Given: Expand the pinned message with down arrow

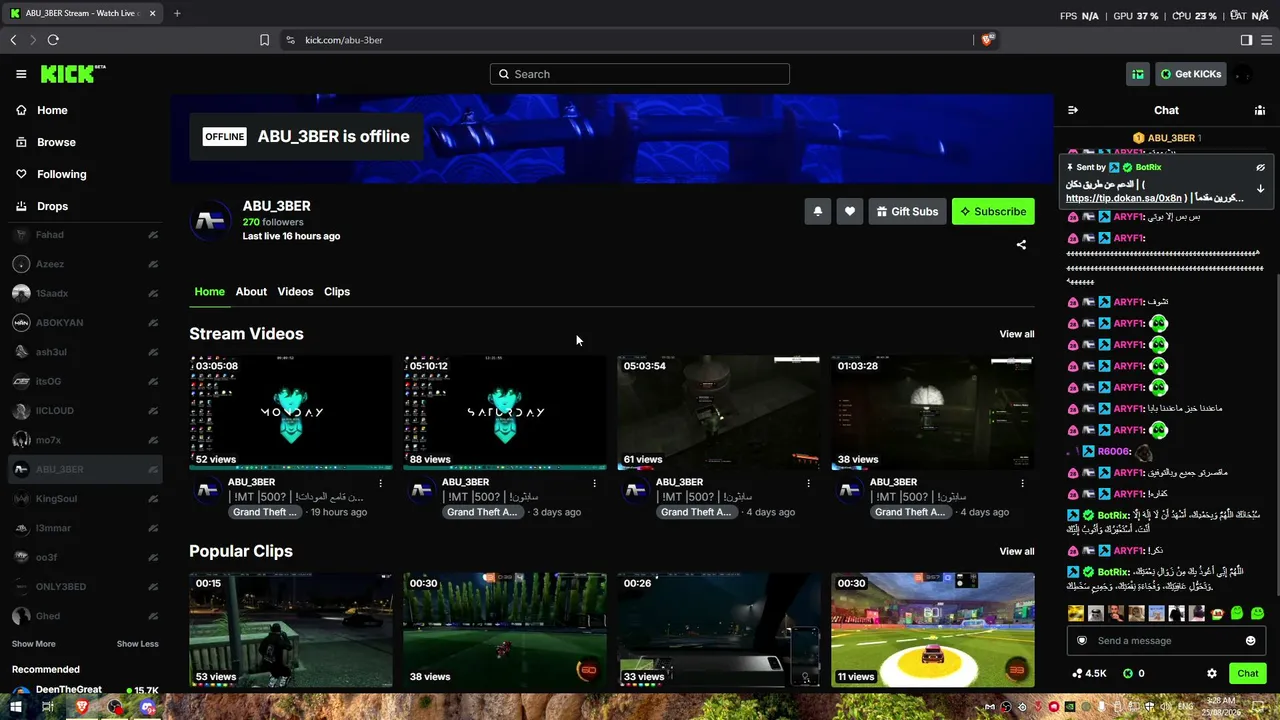Looking at the screenshot, I should point(1260,188).
